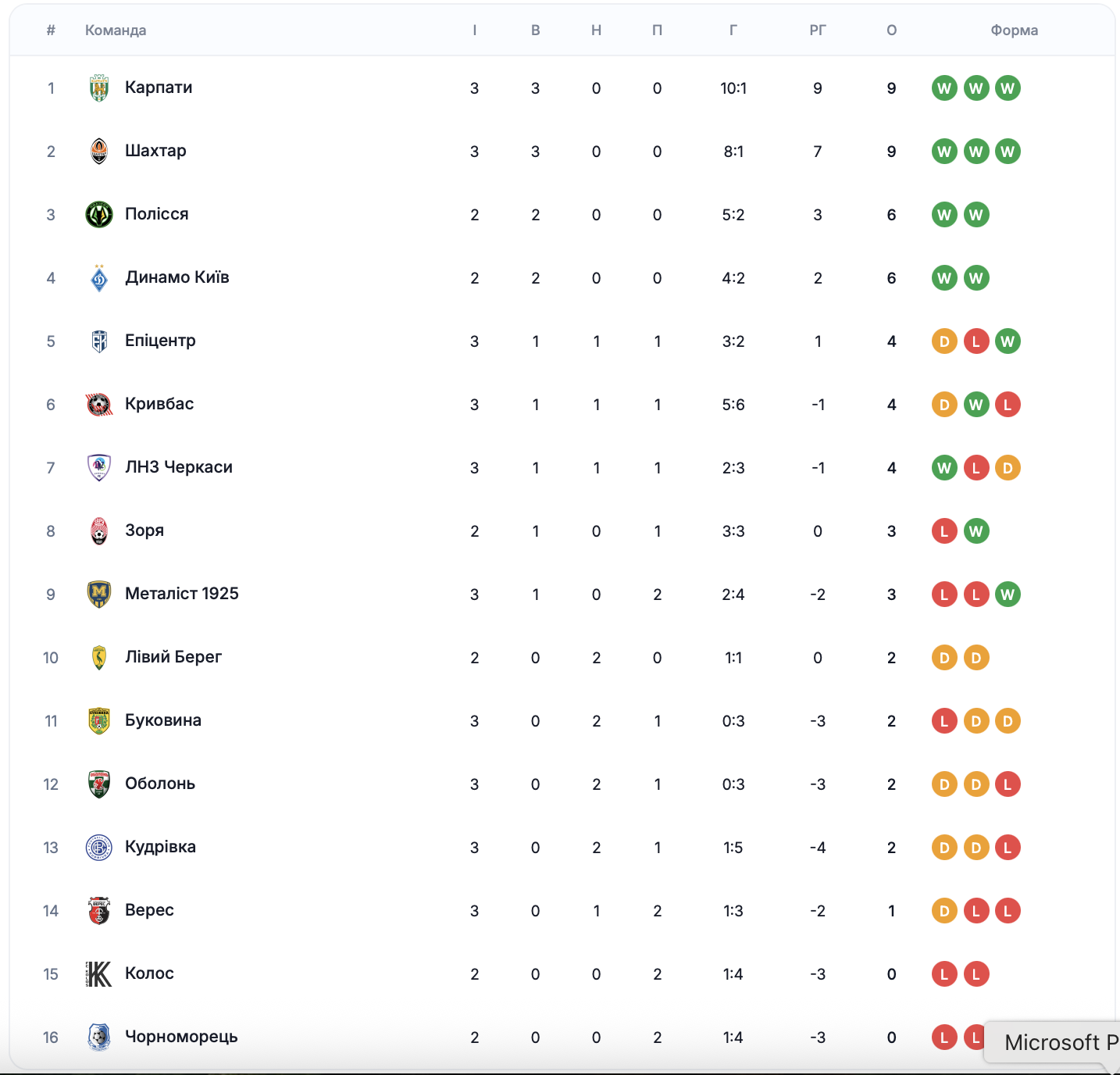Sort table by the Команда column header
This screenshot has width=1120, height=1075.
click(116, 30)
